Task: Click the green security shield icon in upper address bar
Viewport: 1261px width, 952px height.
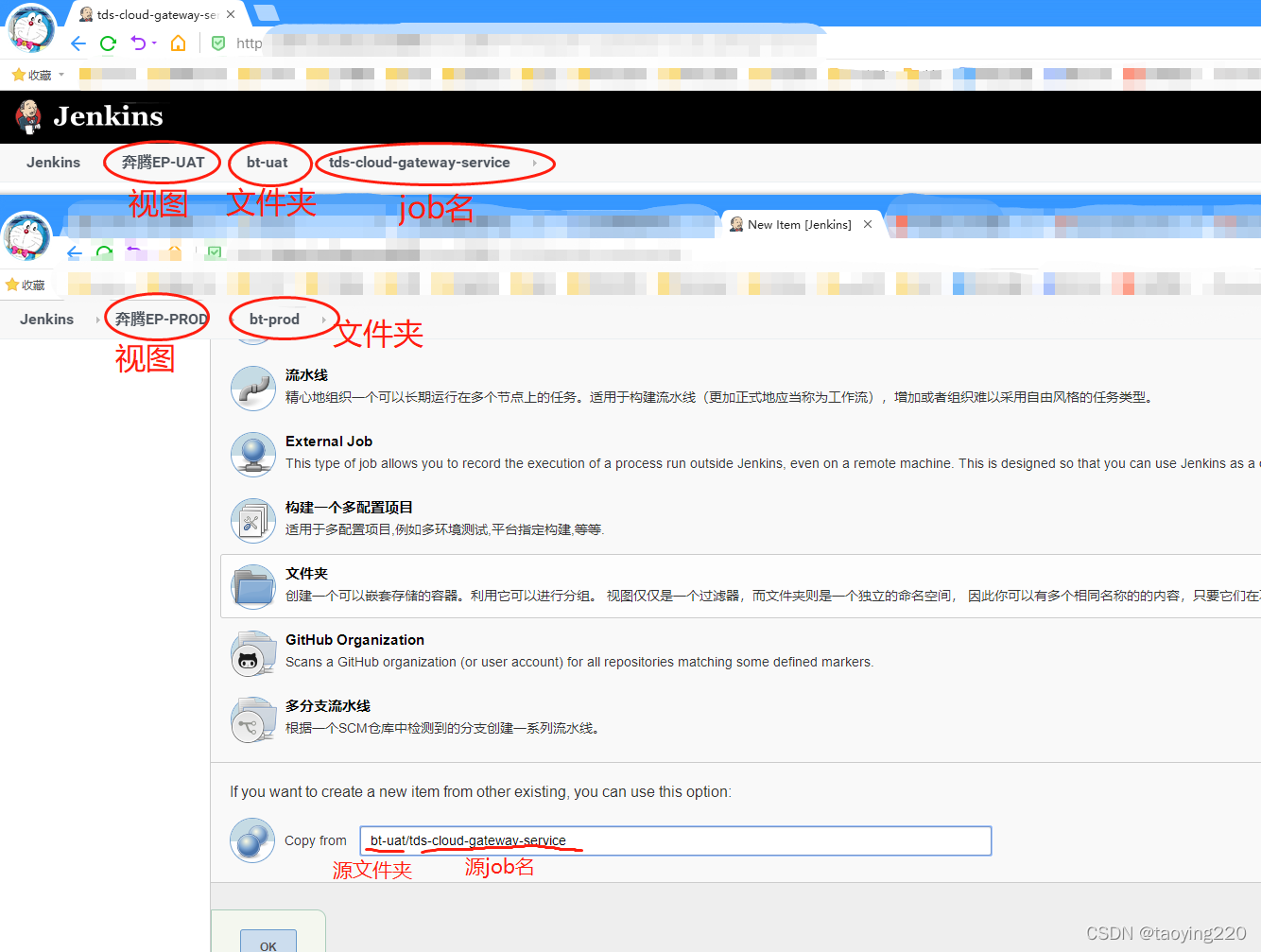Action: (218, 43)
